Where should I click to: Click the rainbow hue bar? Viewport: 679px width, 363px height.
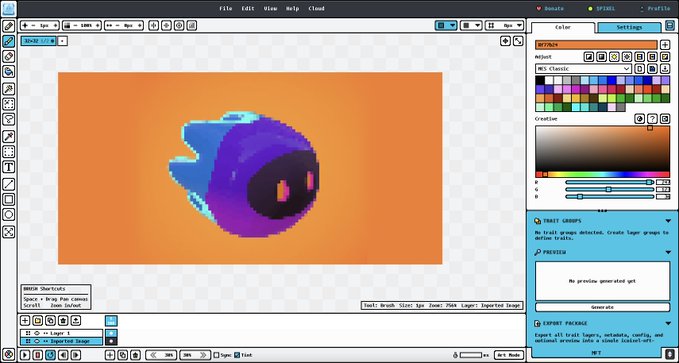click(x=602, y=174)
